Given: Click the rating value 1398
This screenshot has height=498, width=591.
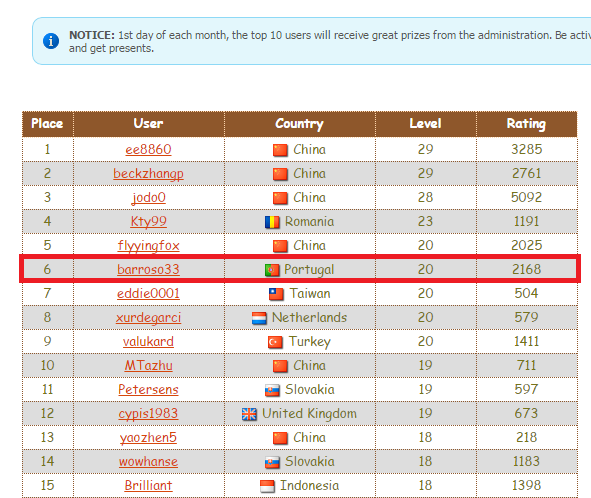Looking at the screenshot, I should [x=527, y=486].
